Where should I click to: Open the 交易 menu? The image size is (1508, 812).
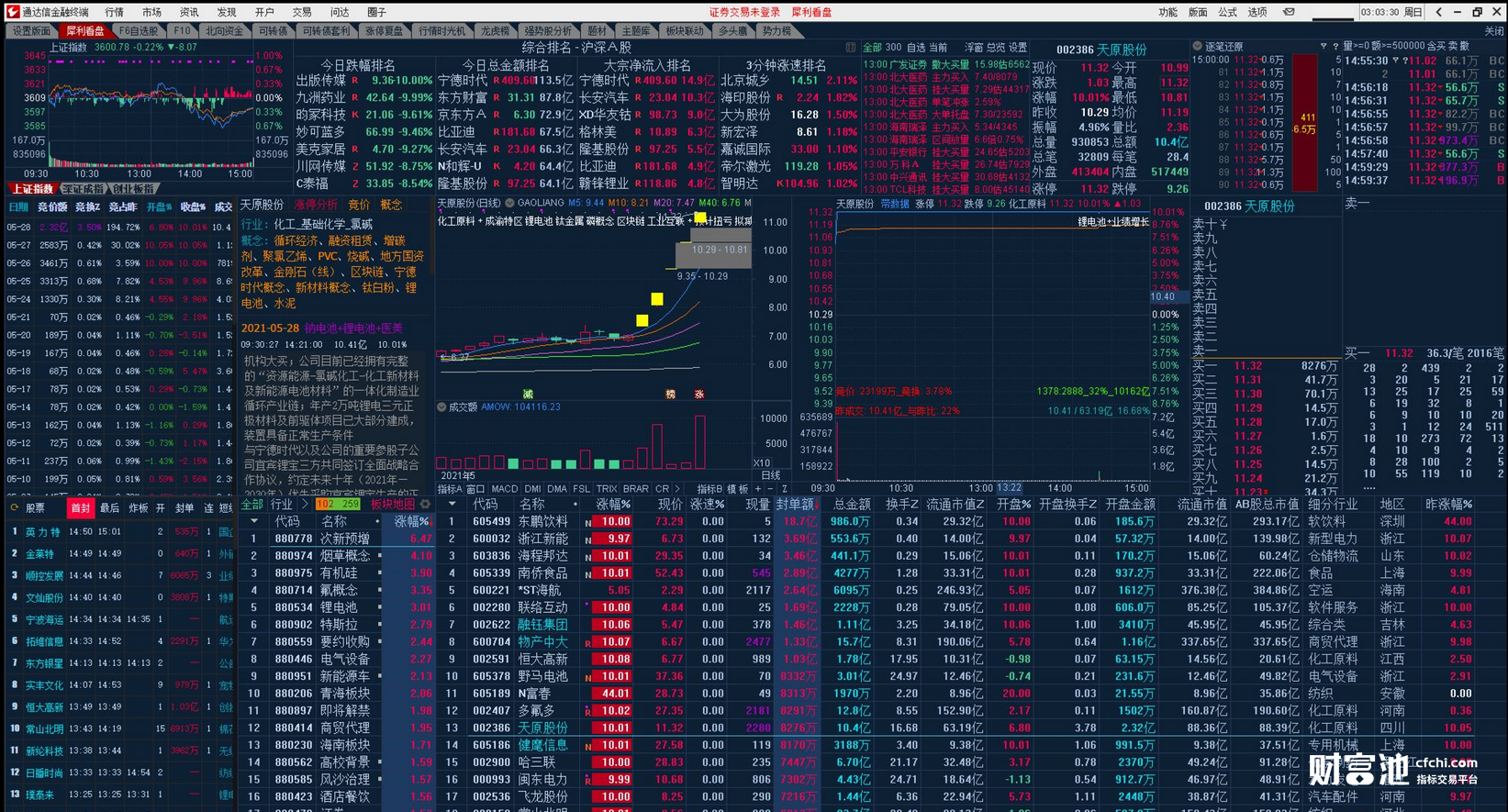[302, 12]
